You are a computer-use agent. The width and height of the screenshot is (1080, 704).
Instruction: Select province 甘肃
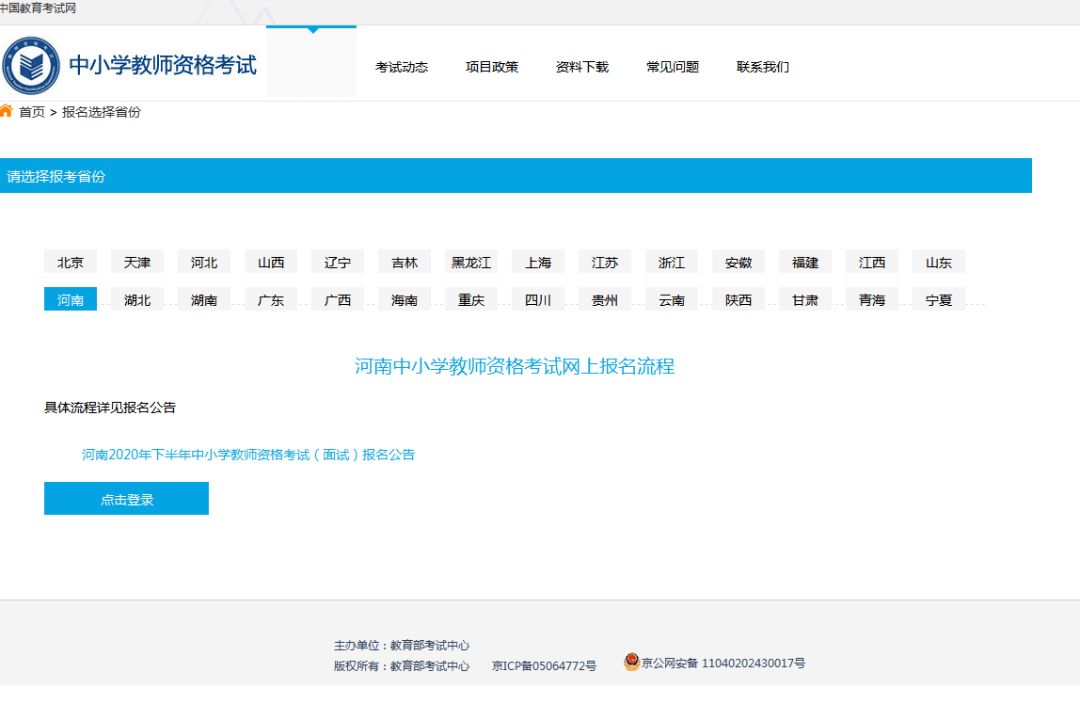[x=805, y=300]
